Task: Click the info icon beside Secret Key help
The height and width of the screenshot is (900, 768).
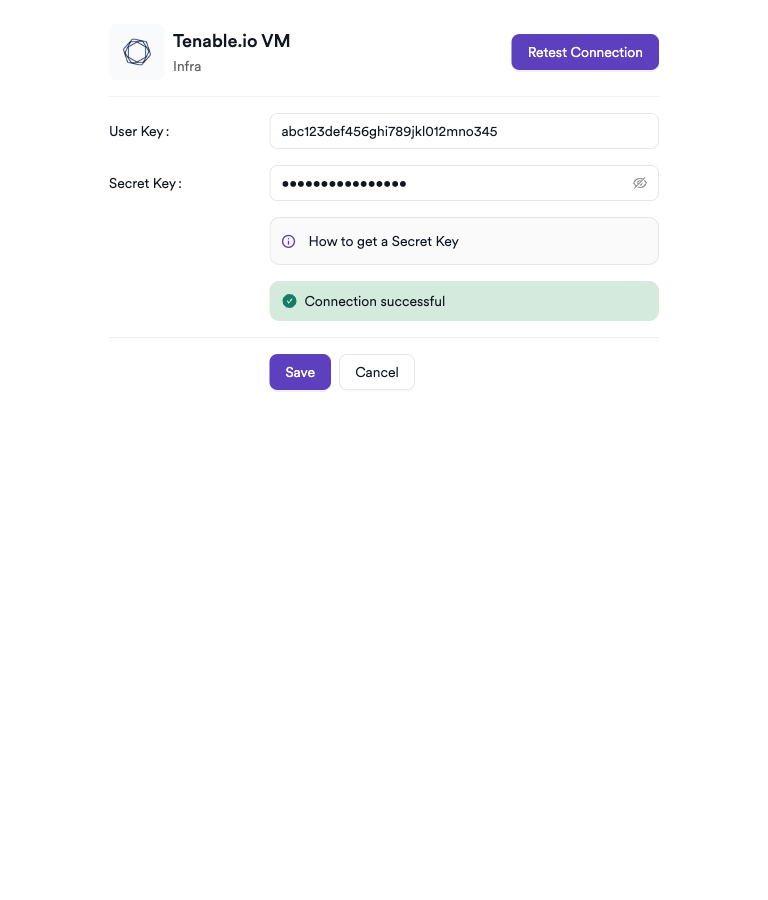Action: 288,241
